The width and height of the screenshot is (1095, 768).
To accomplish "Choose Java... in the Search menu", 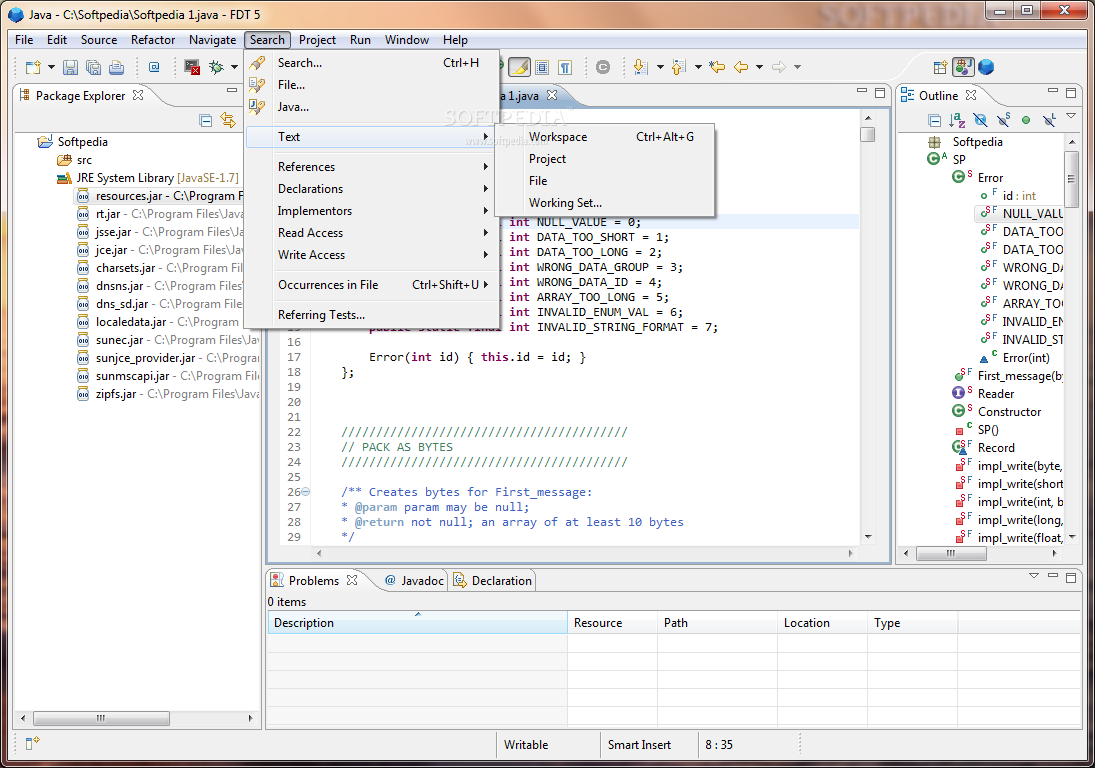I will (x=372, y=107).
